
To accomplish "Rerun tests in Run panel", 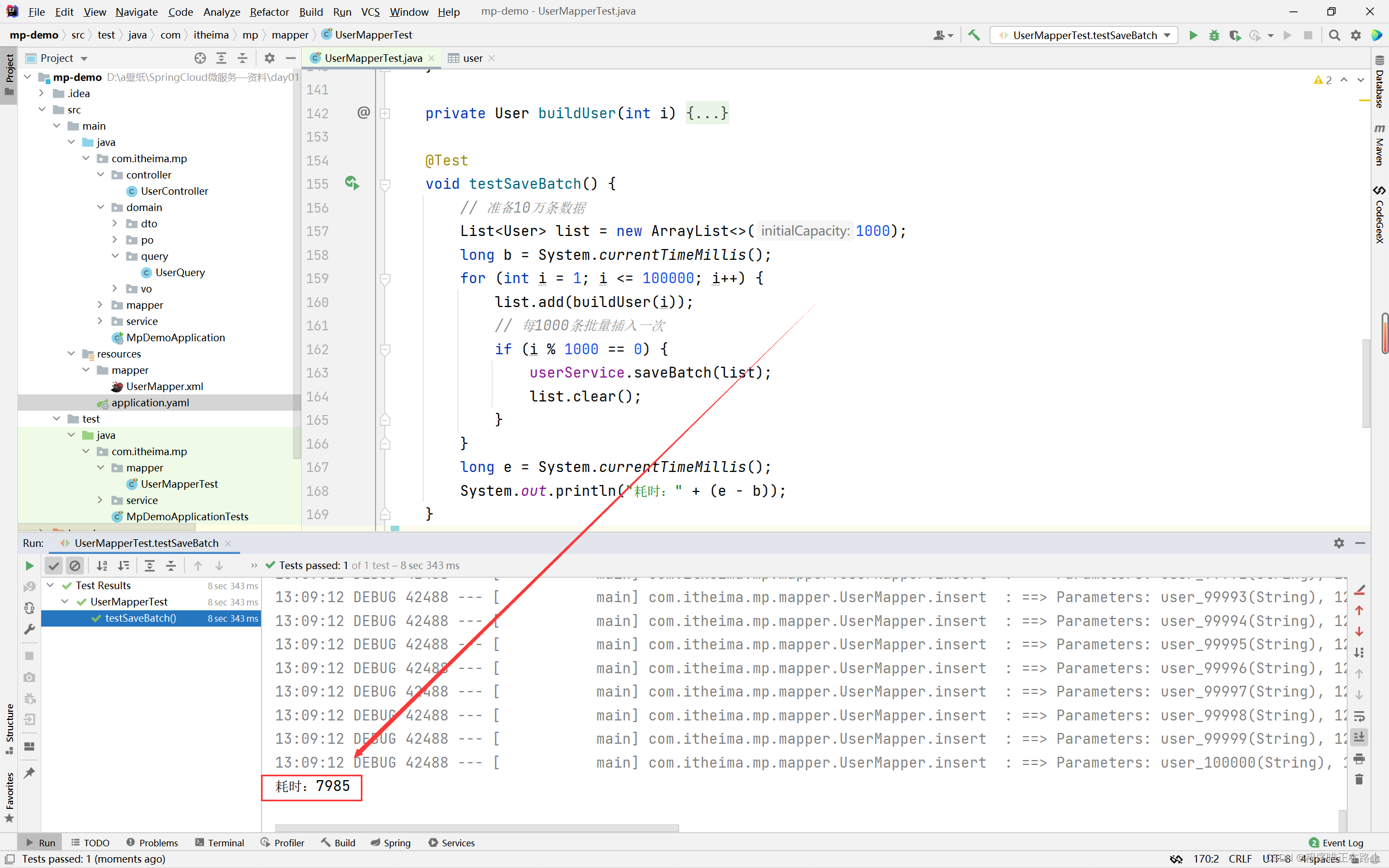I will click(x=29, y=566).
